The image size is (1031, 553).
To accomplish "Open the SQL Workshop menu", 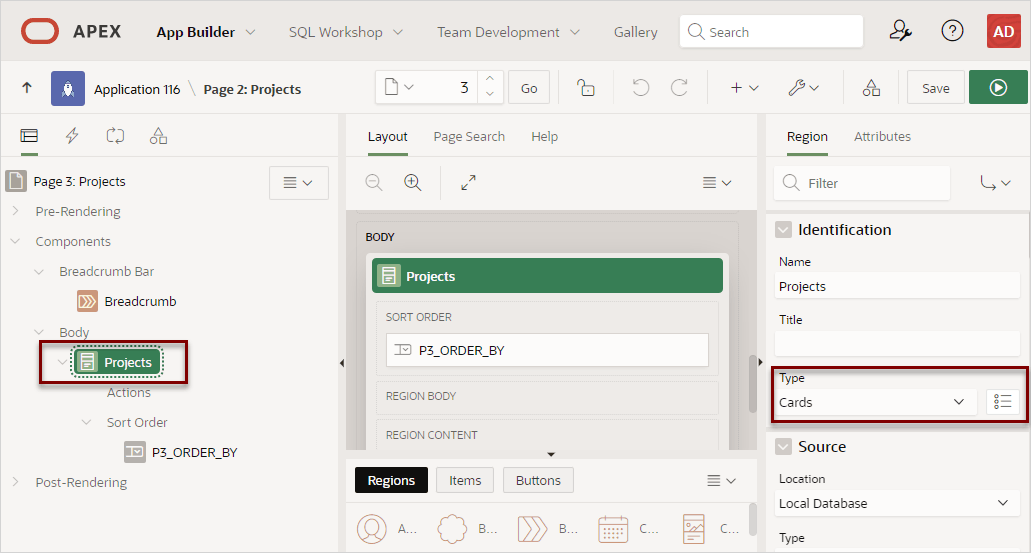I will point(346,32).
